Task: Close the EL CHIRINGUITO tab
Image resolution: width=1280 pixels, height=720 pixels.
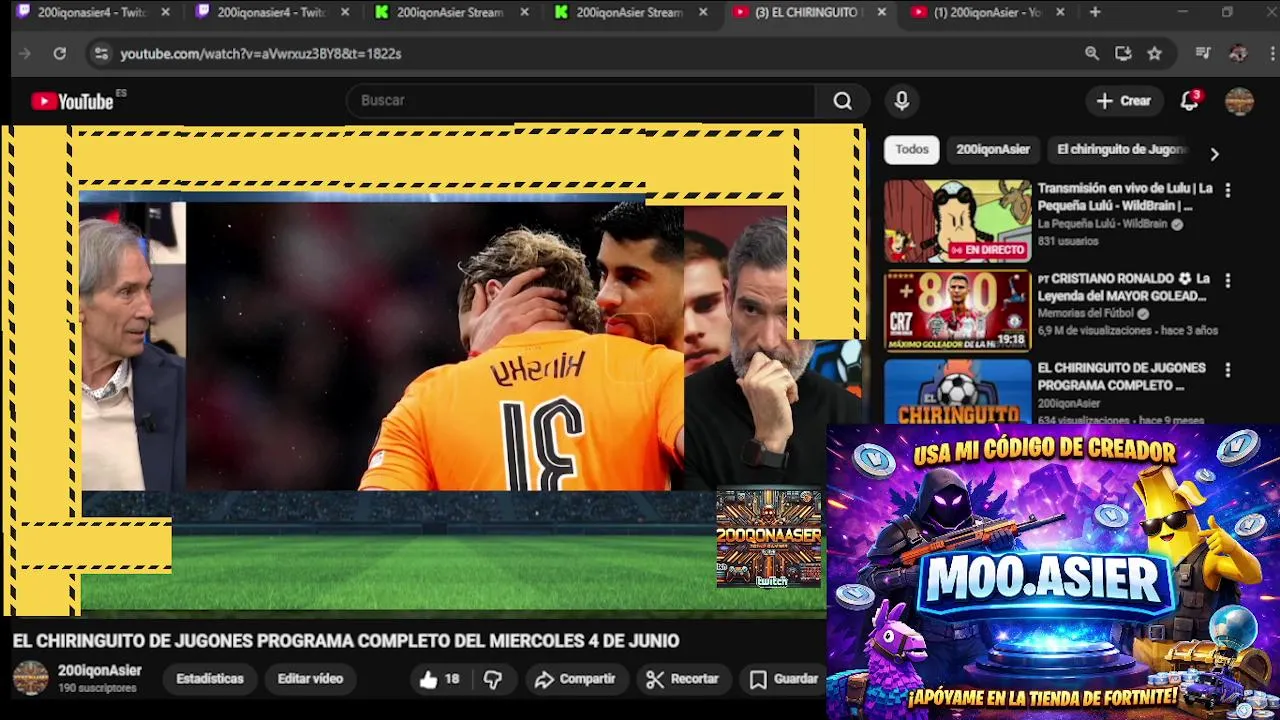Action: coord(881,12)
